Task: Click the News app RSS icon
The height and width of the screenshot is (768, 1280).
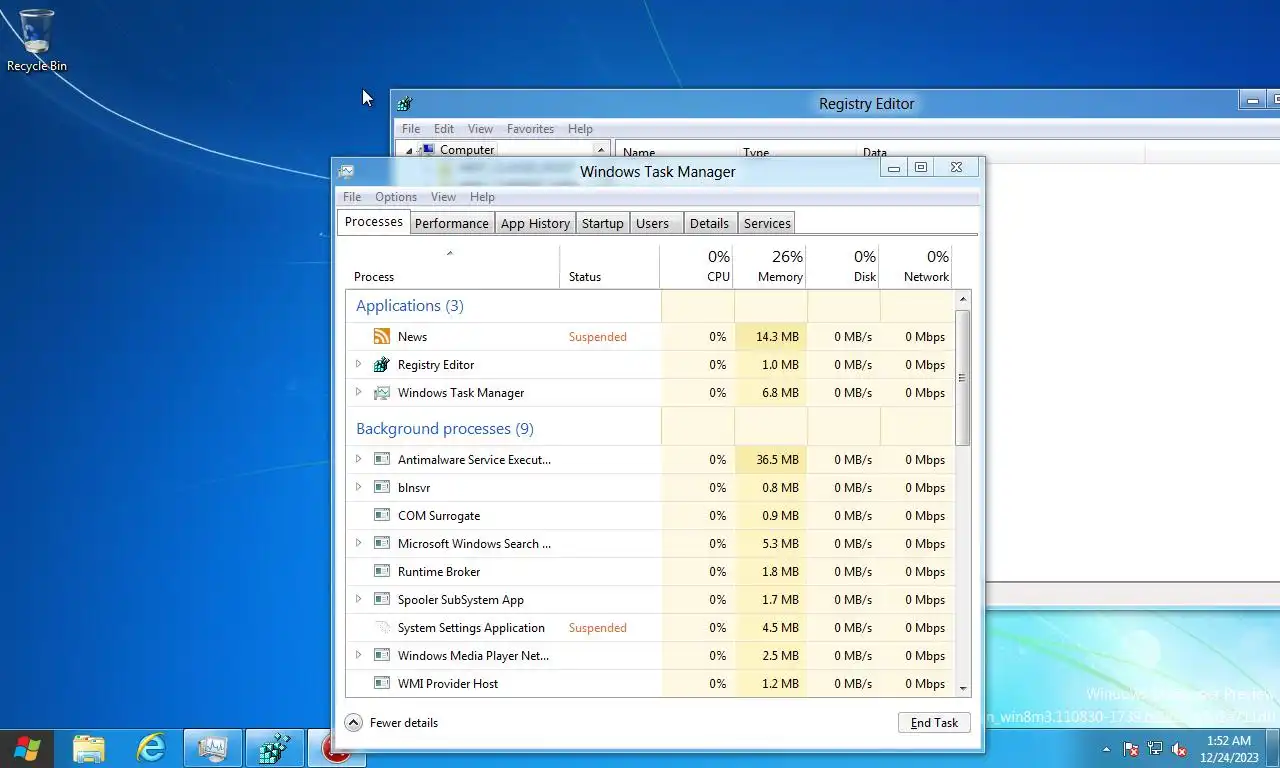Action: point(381,337)
